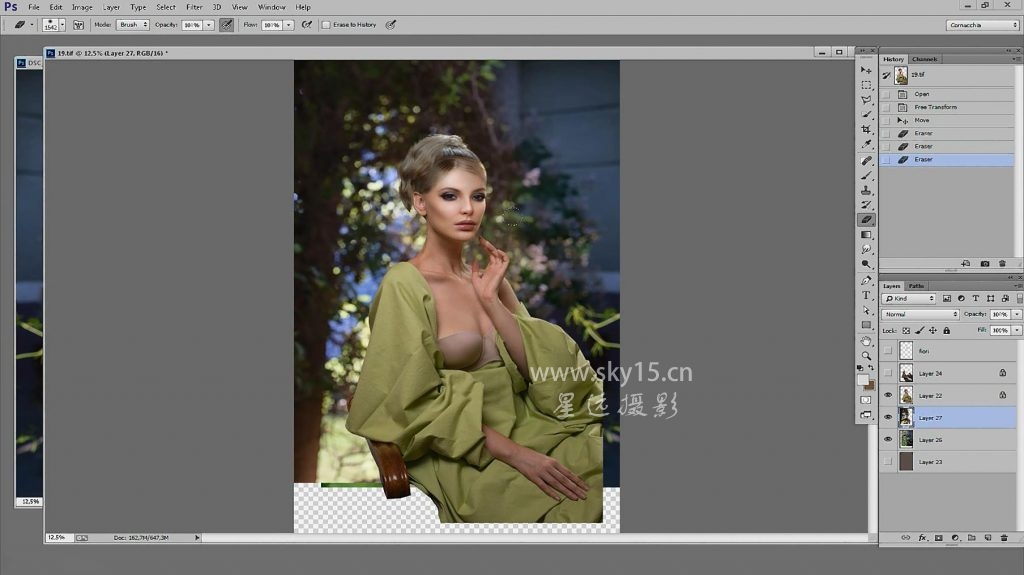Image resolution: width=1024 pixels, height=575 pixels.
Task: Select the Clone Stamp tool
Action: tap(866, 190)
